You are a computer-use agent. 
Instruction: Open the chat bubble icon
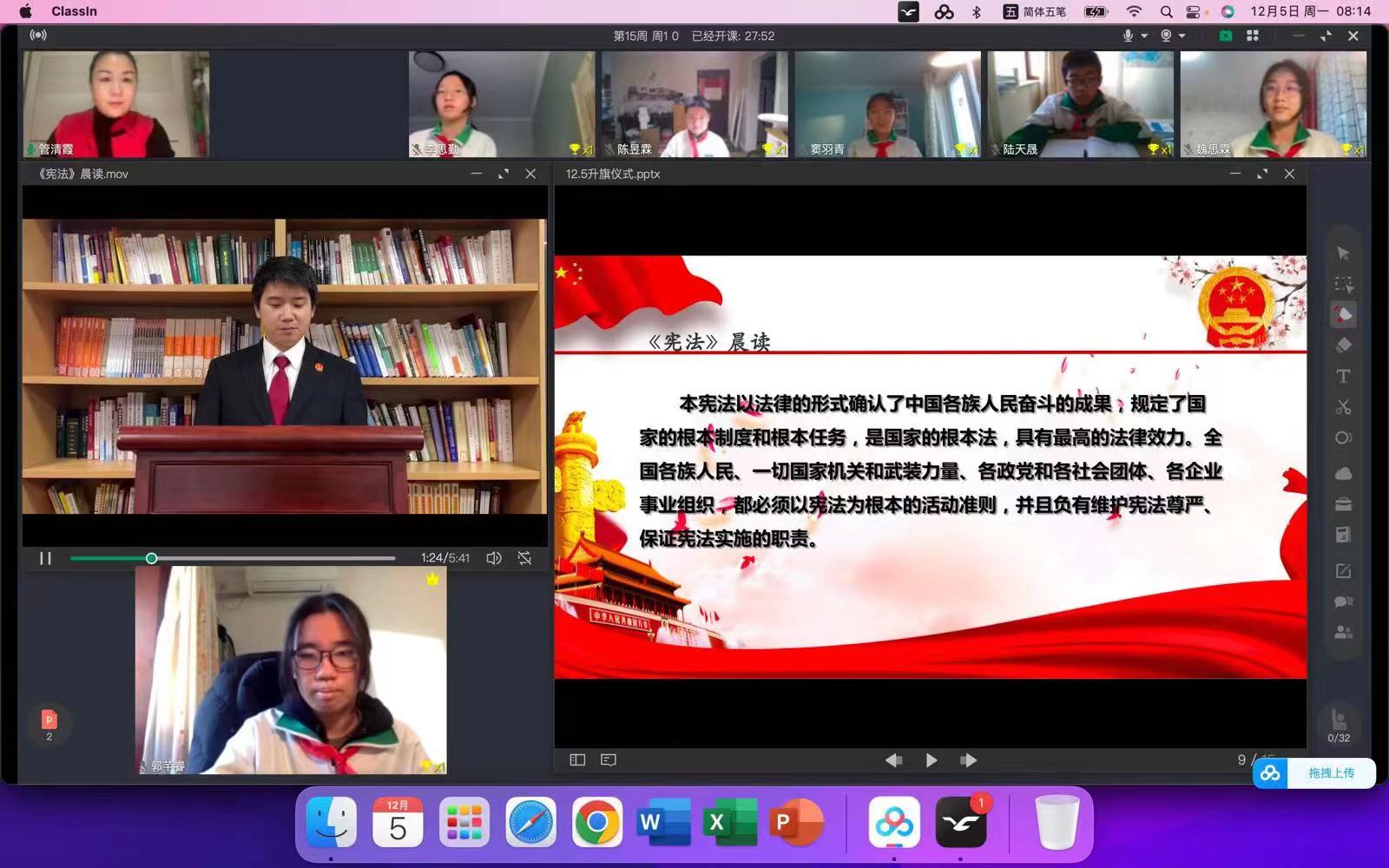coord(1343,602)
